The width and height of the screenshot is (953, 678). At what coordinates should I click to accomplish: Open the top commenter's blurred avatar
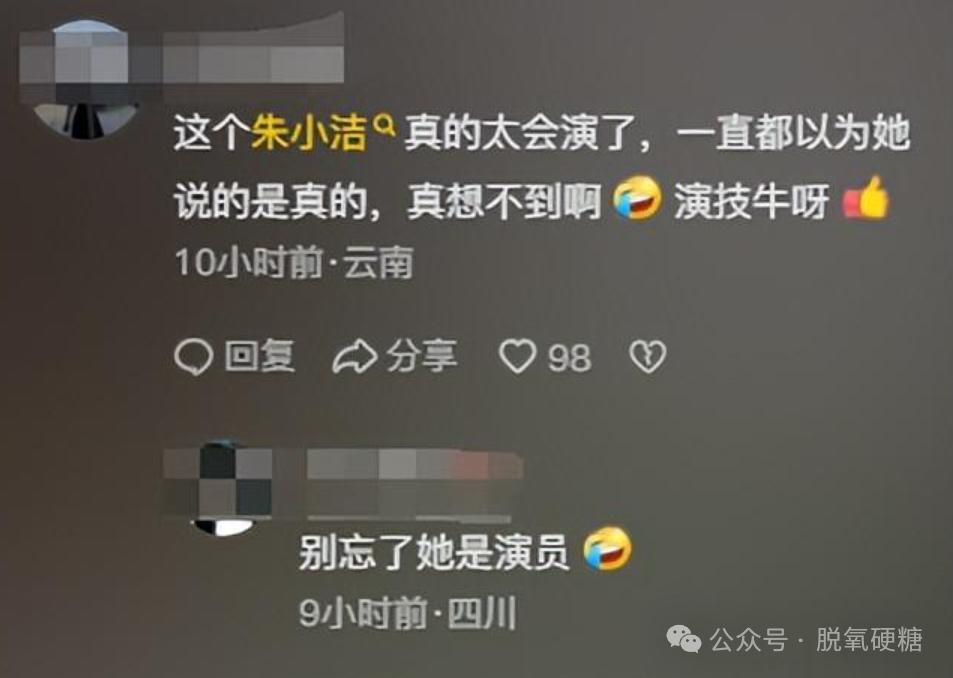[86, 77]
